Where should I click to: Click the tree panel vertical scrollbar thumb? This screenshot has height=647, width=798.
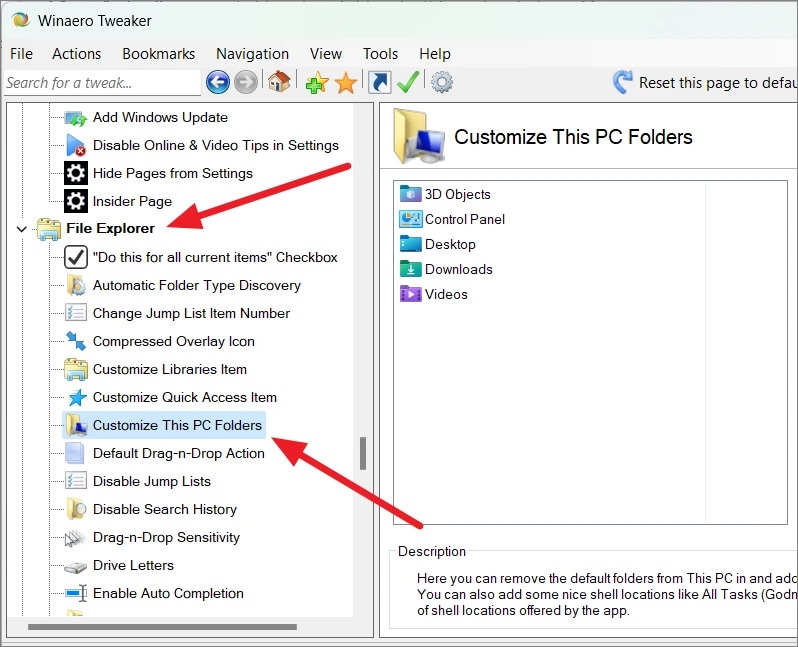click(x=363, y=454)
